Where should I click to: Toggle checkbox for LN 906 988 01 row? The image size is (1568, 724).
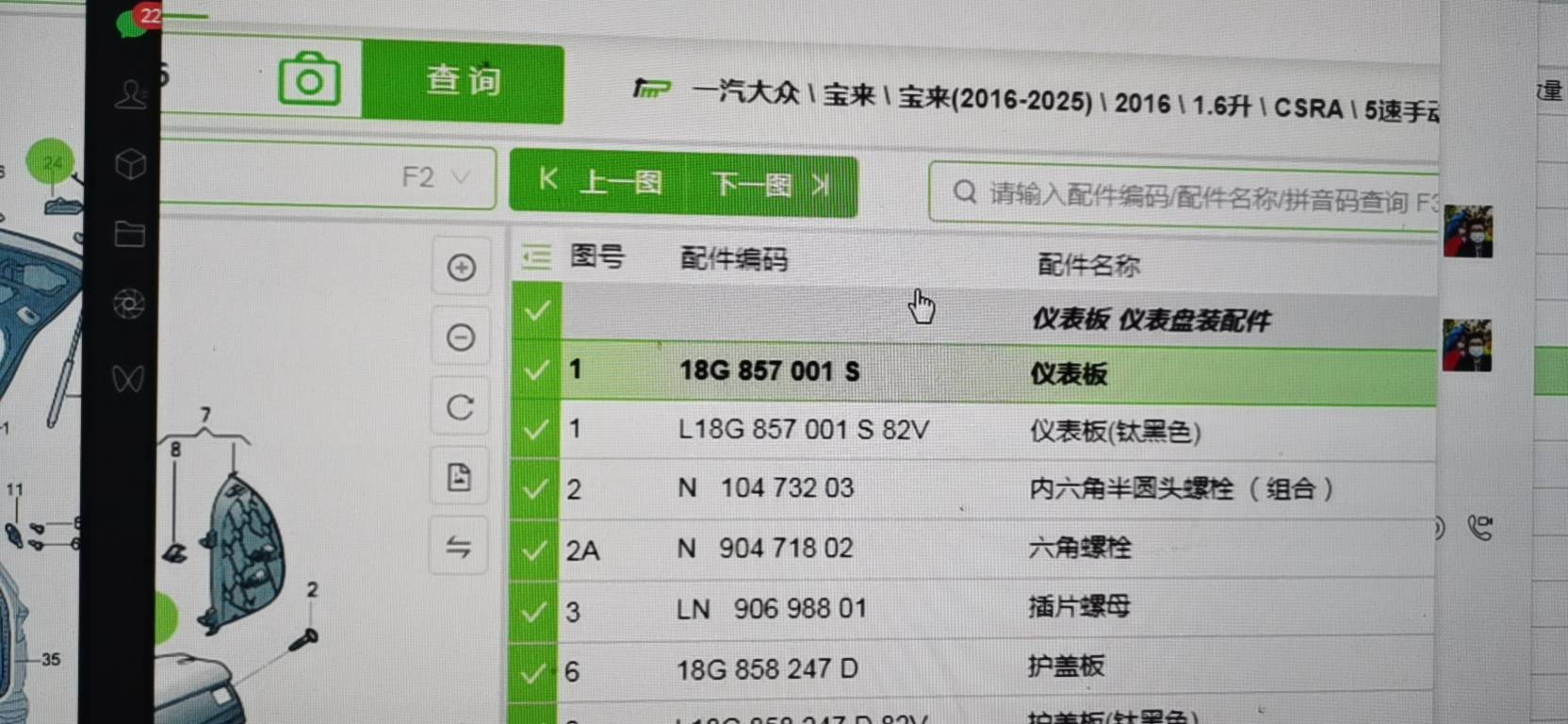coord(533,612)
